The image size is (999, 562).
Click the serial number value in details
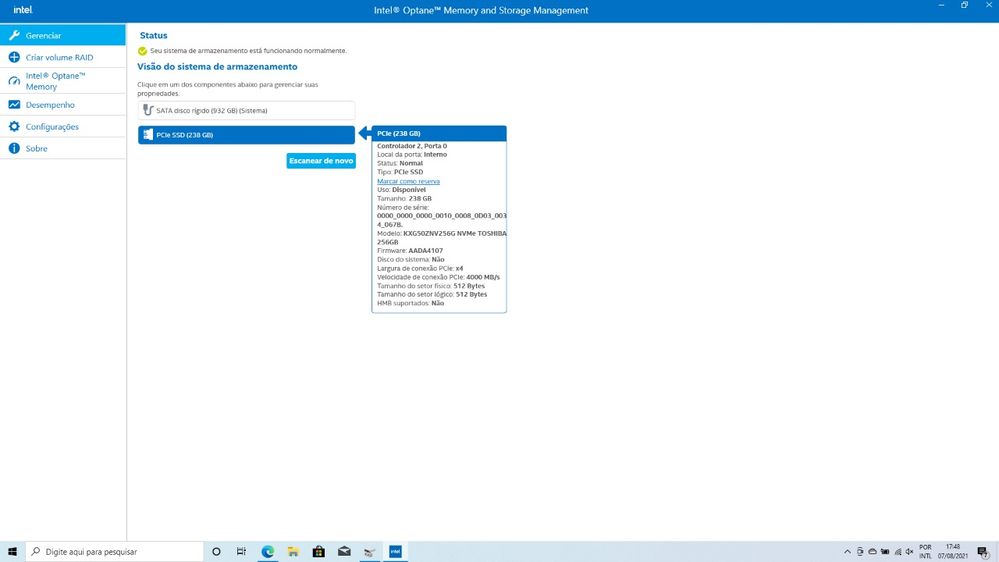(x=442, y=220)
